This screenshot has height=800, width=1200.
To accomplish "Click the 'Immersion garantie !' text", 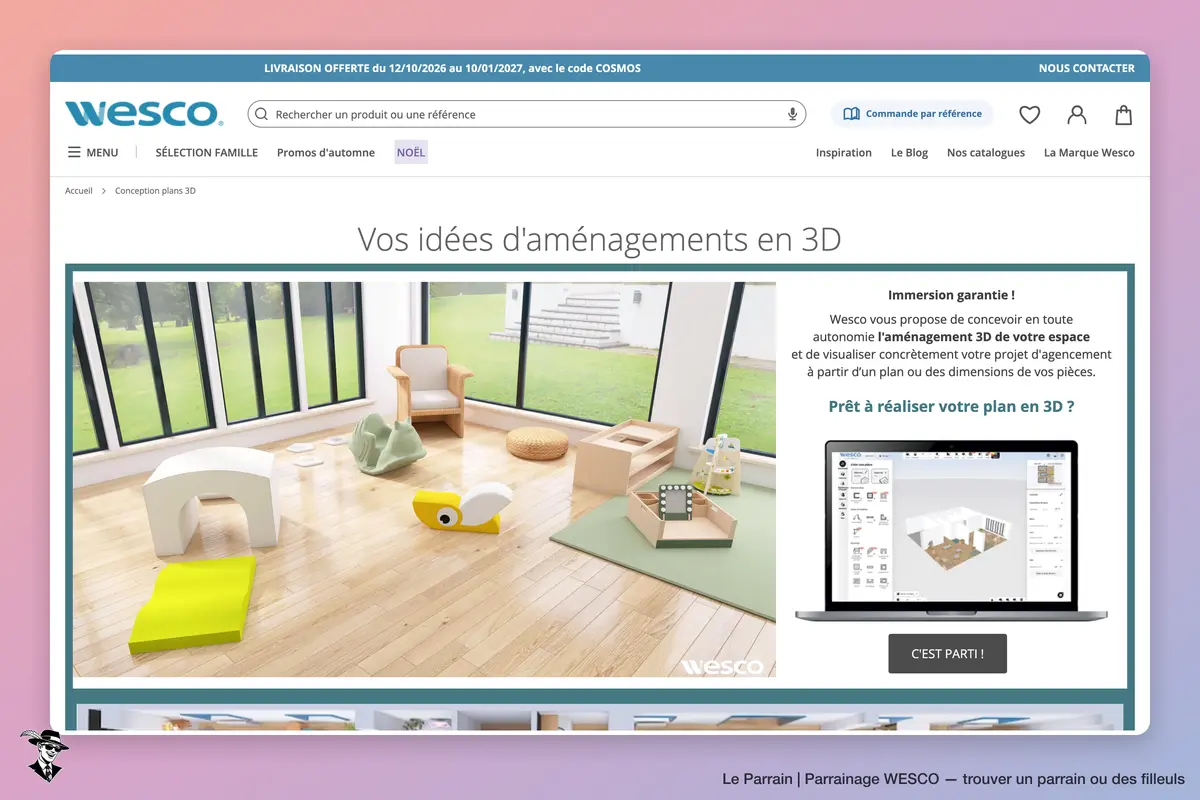I will click(951, 295).
